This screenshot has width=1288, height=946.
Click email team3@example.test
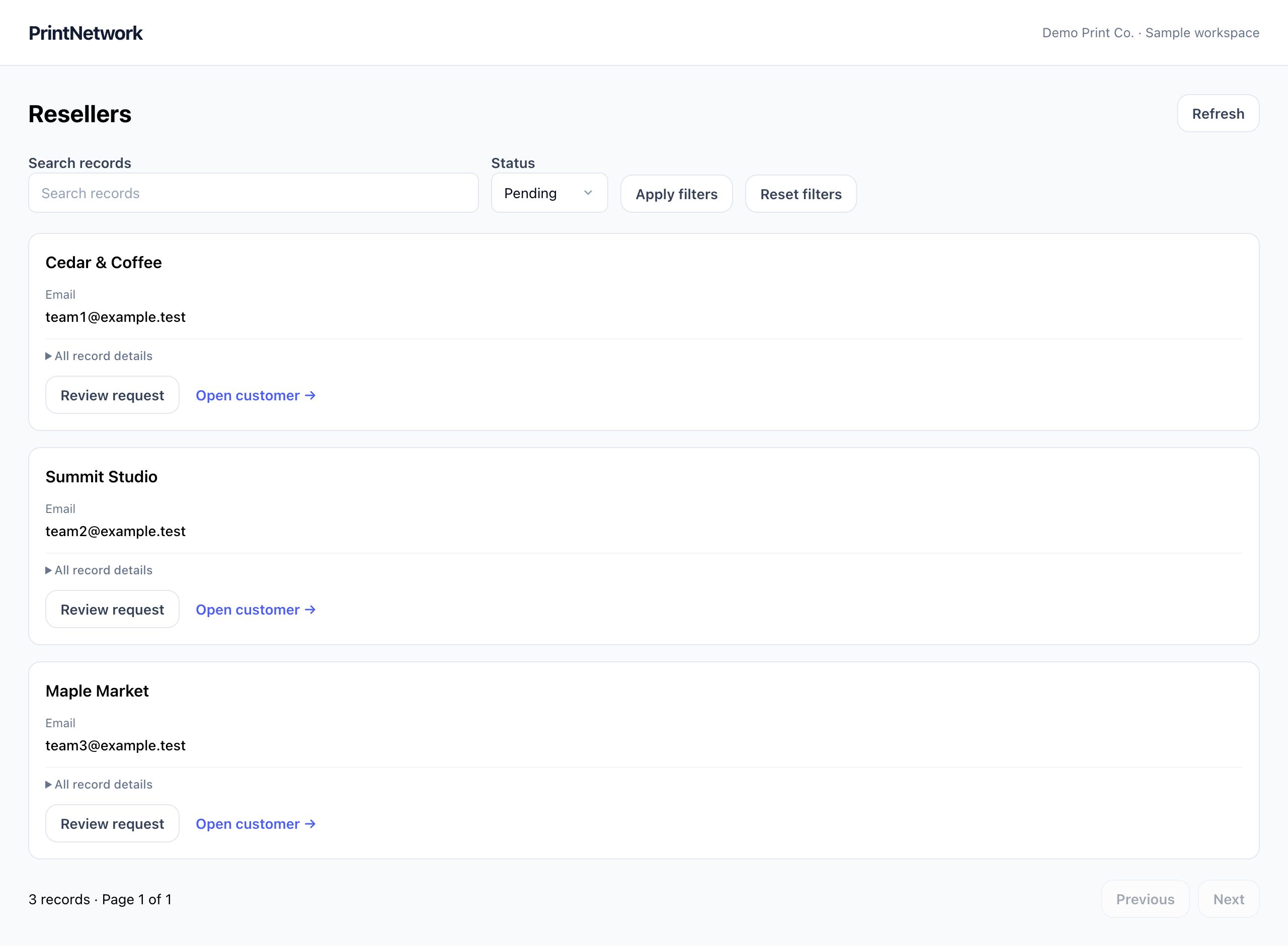click(x=116, y=745)
